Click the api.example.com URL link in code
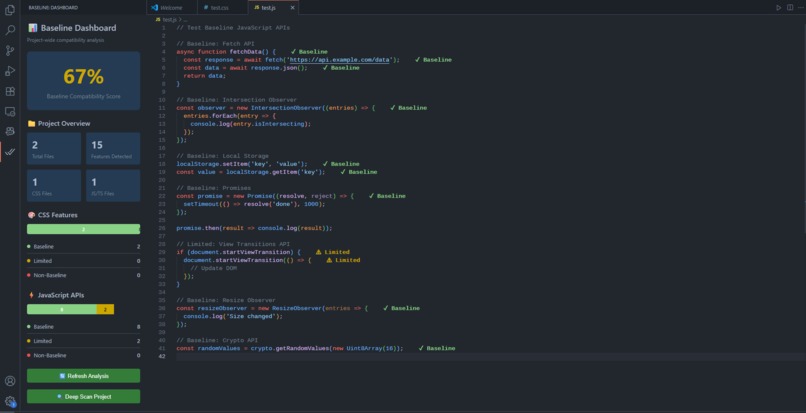This screenshot has width=806, height=413. pyautogui.click(x=340, y=60)
